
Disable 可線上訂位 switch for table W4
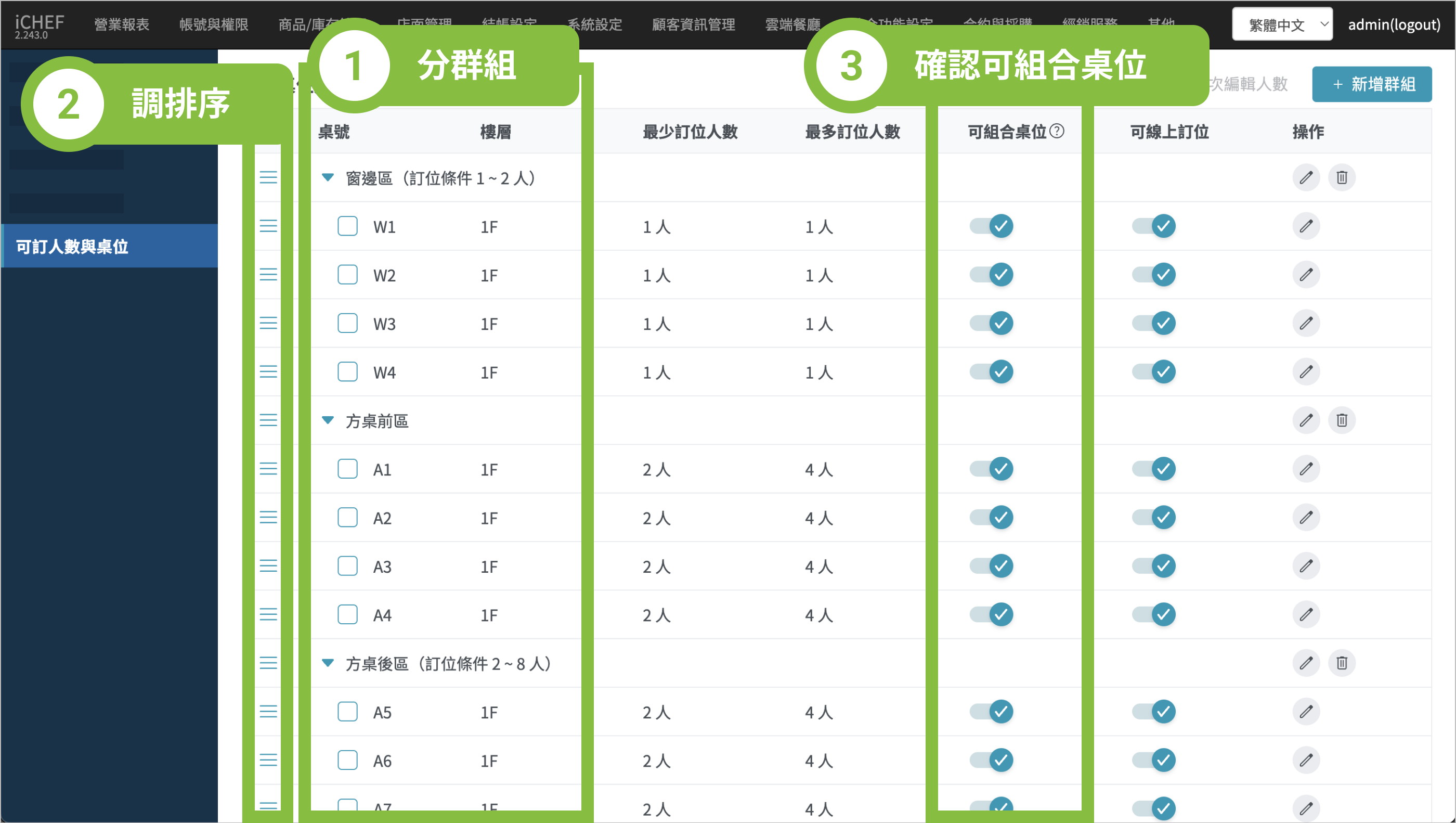tap(1153, 371)
